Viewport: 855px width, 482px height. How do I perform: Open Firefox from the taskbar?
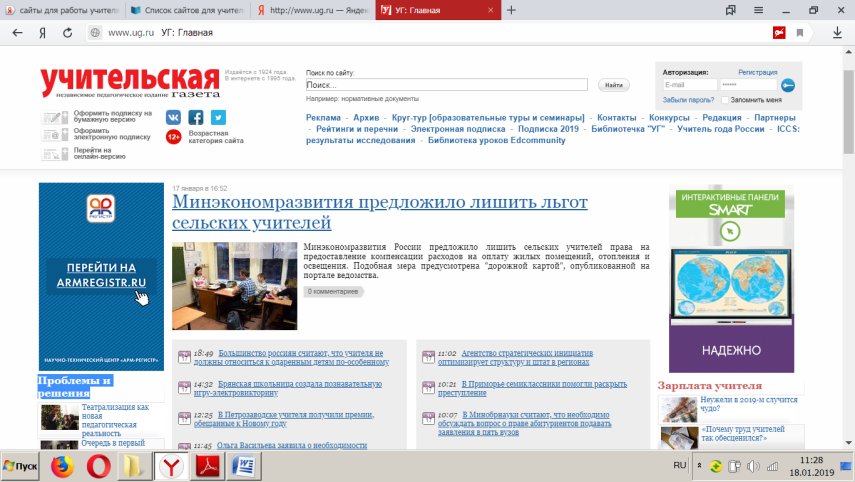(x=62, y=467)
